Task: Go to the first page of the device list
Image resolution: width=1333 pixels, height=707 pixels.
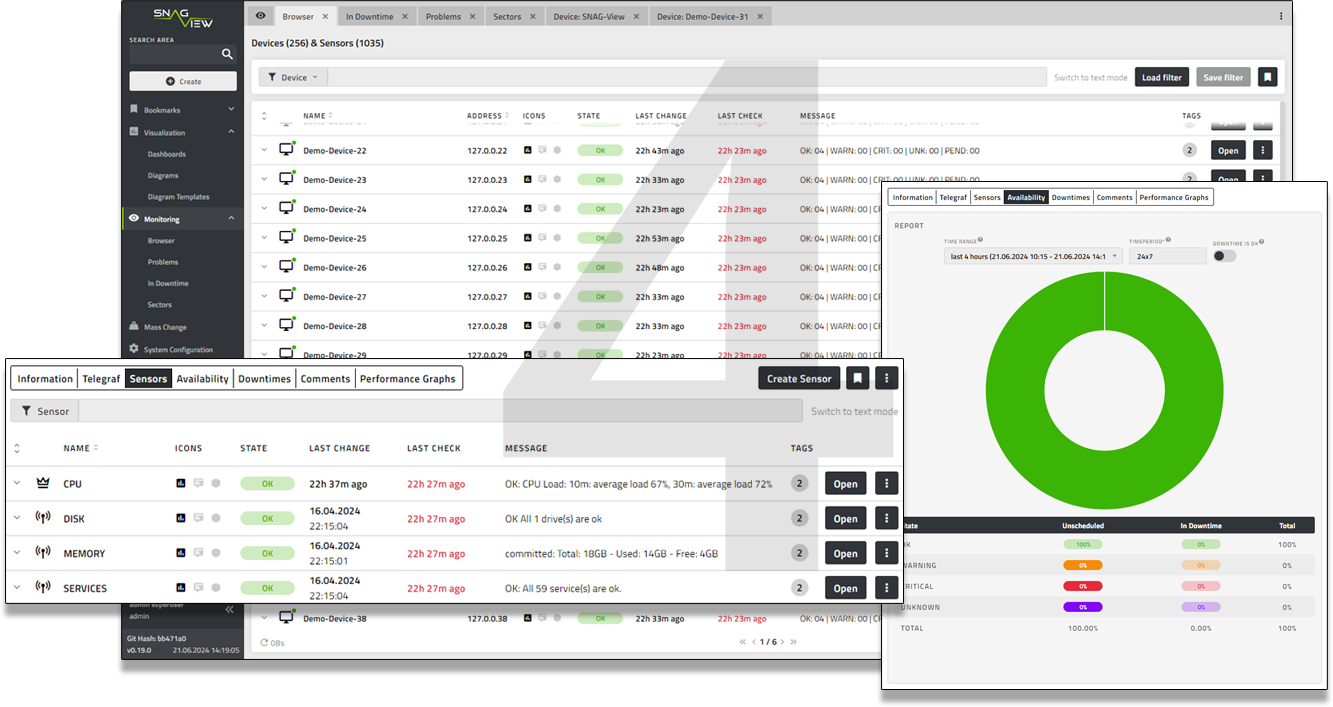Action: [x=743, y=642]
